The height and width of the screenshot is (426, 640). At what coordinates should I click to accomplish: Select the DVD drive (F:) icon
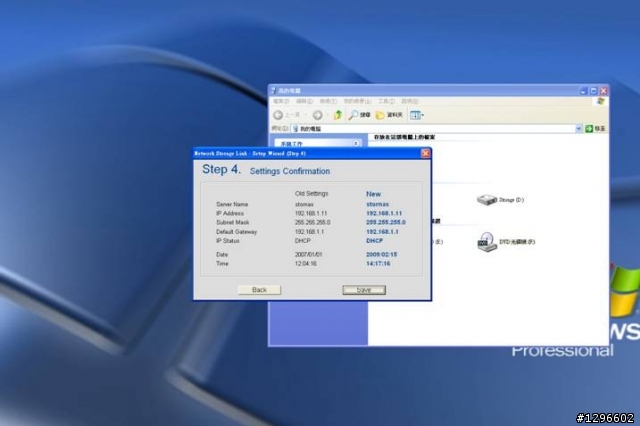pos(487,242)
